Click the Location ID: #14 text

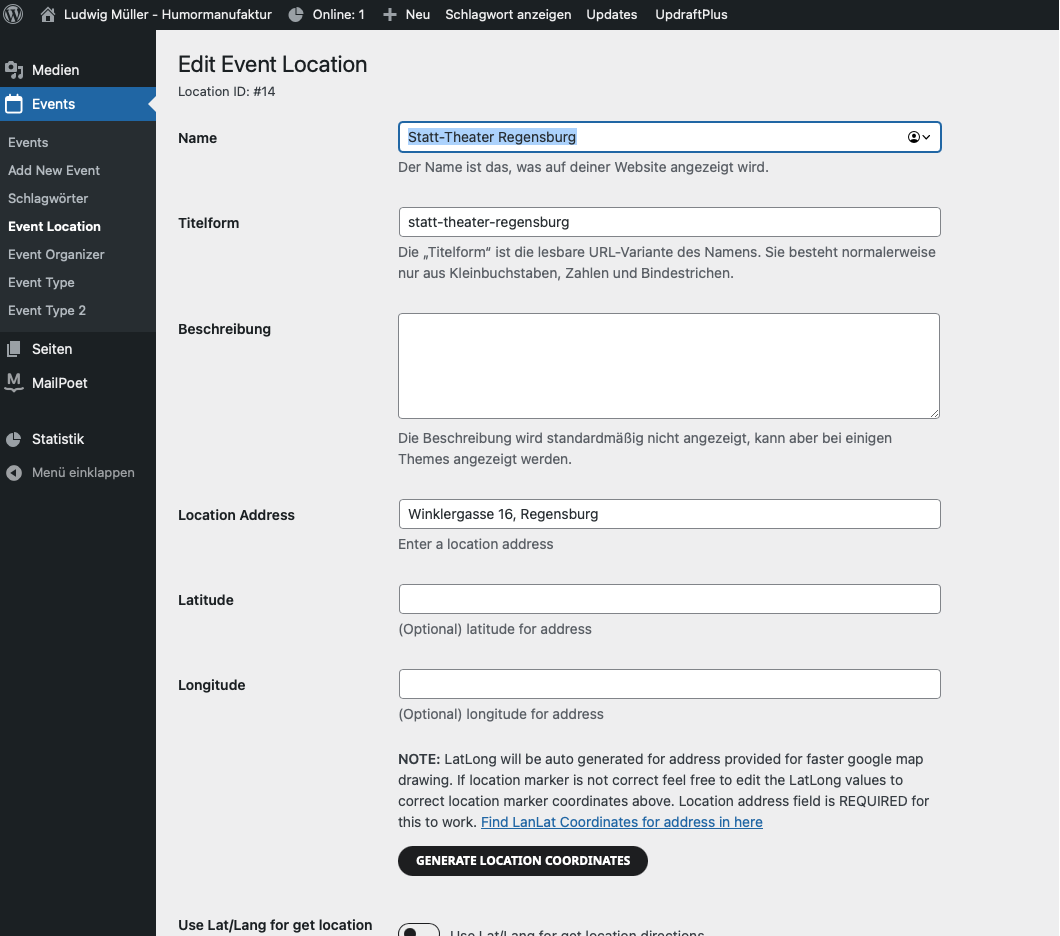tap(226, 91)
